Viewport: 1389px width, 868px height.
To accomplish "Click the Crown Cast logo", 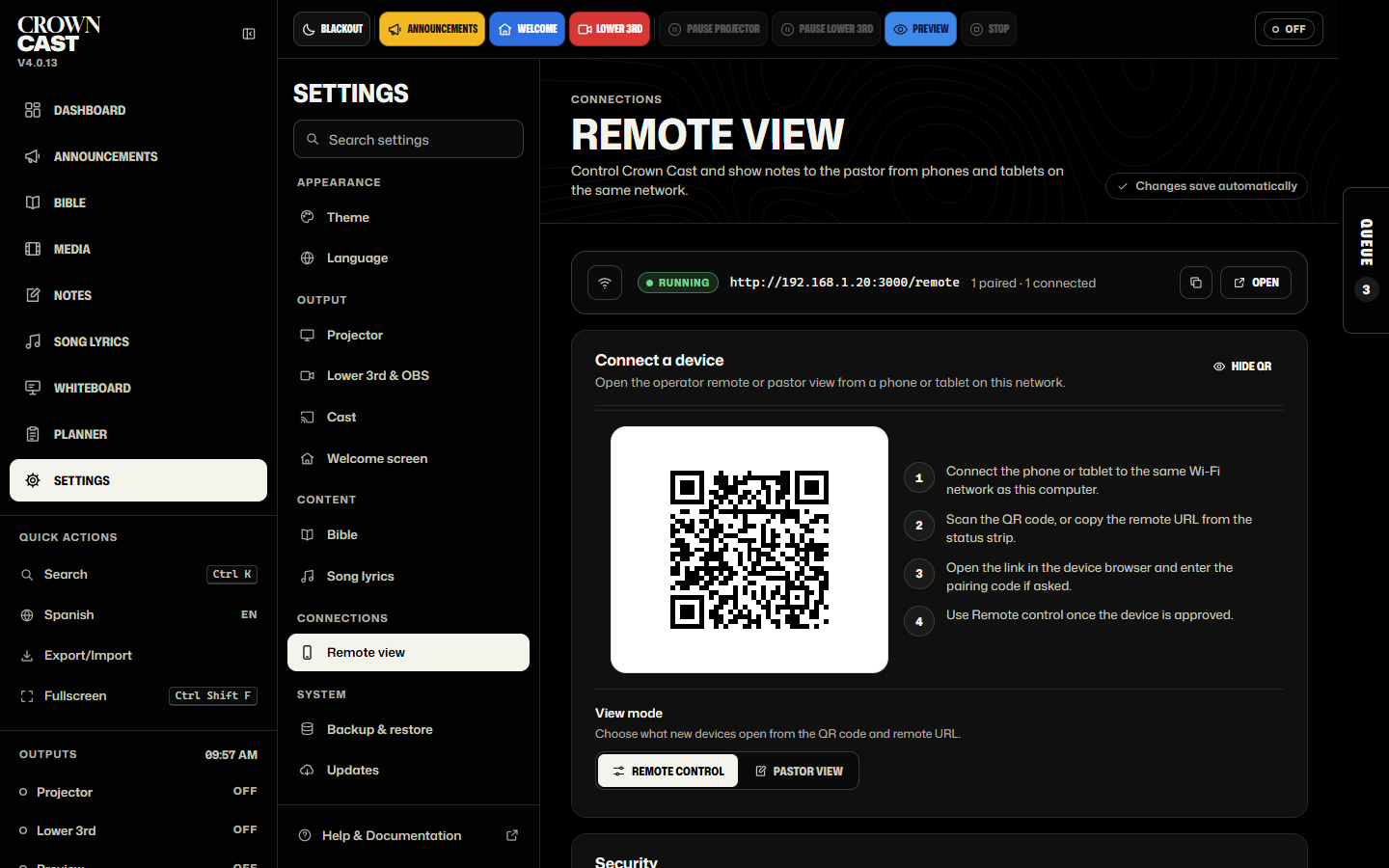I will 59,34.
